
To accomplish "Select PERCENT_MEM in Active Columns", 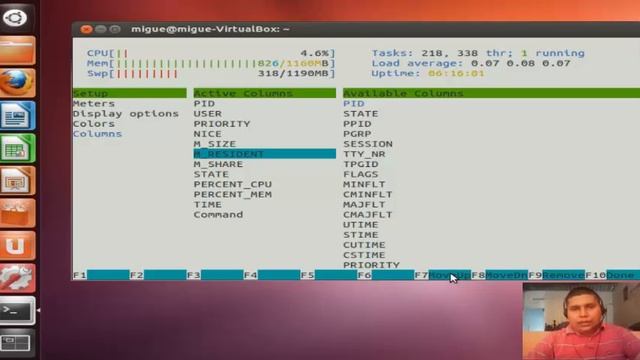I will coord(233,194).
